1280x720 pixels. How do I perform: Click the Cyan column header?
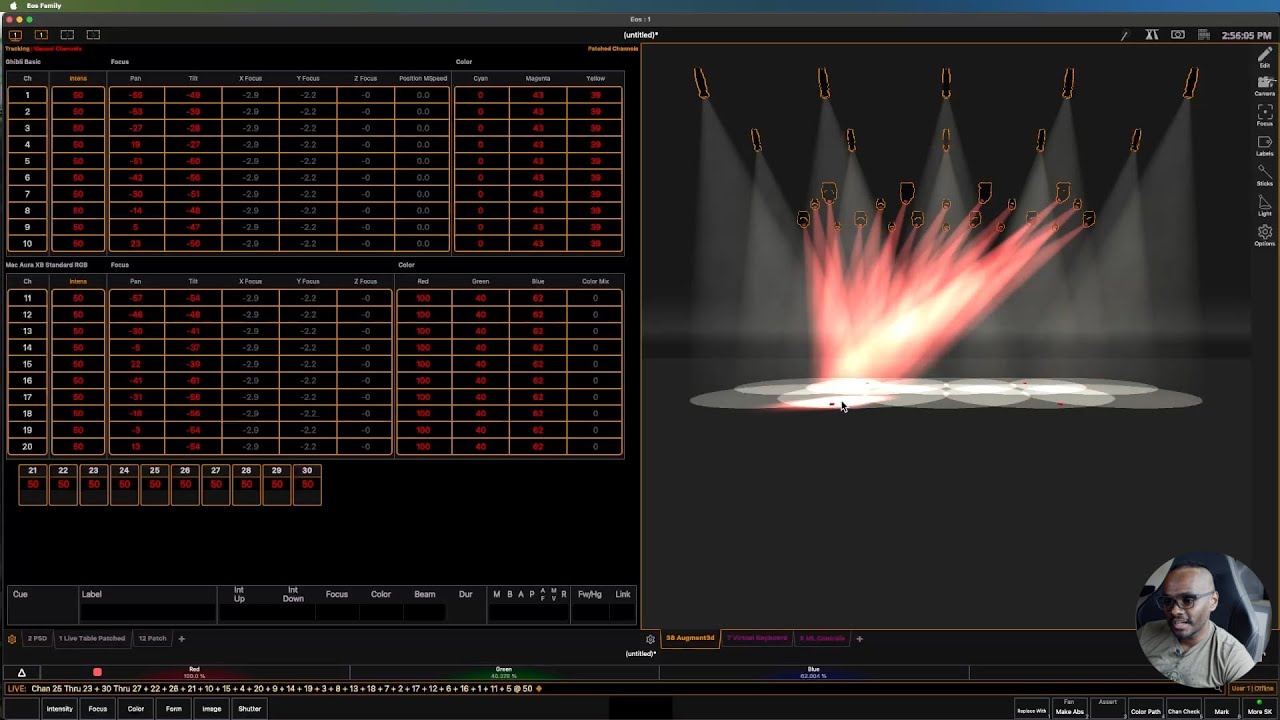click(x=480, y=78)
